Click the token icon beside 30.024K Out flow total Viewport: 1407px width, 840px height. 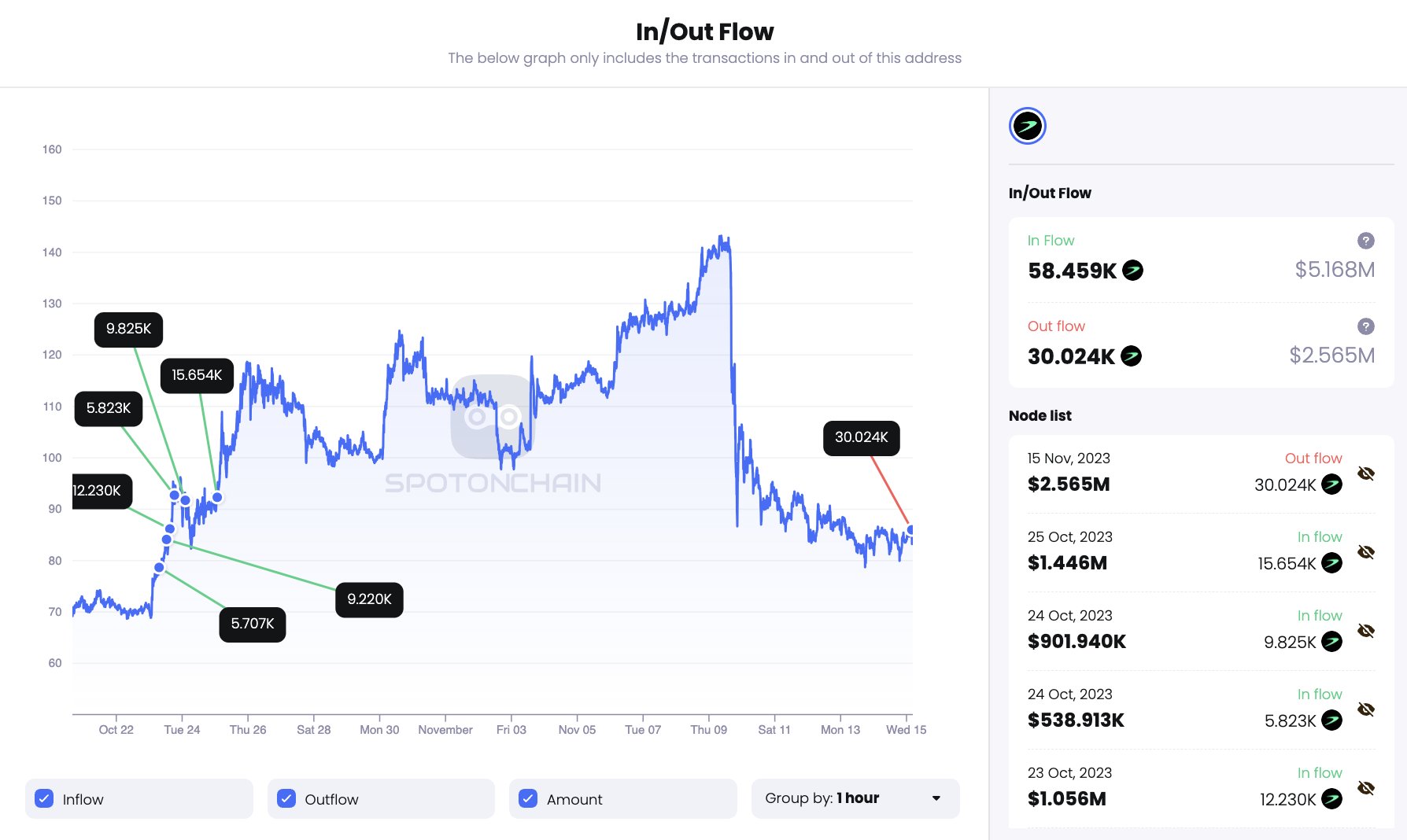(1131, 356)
